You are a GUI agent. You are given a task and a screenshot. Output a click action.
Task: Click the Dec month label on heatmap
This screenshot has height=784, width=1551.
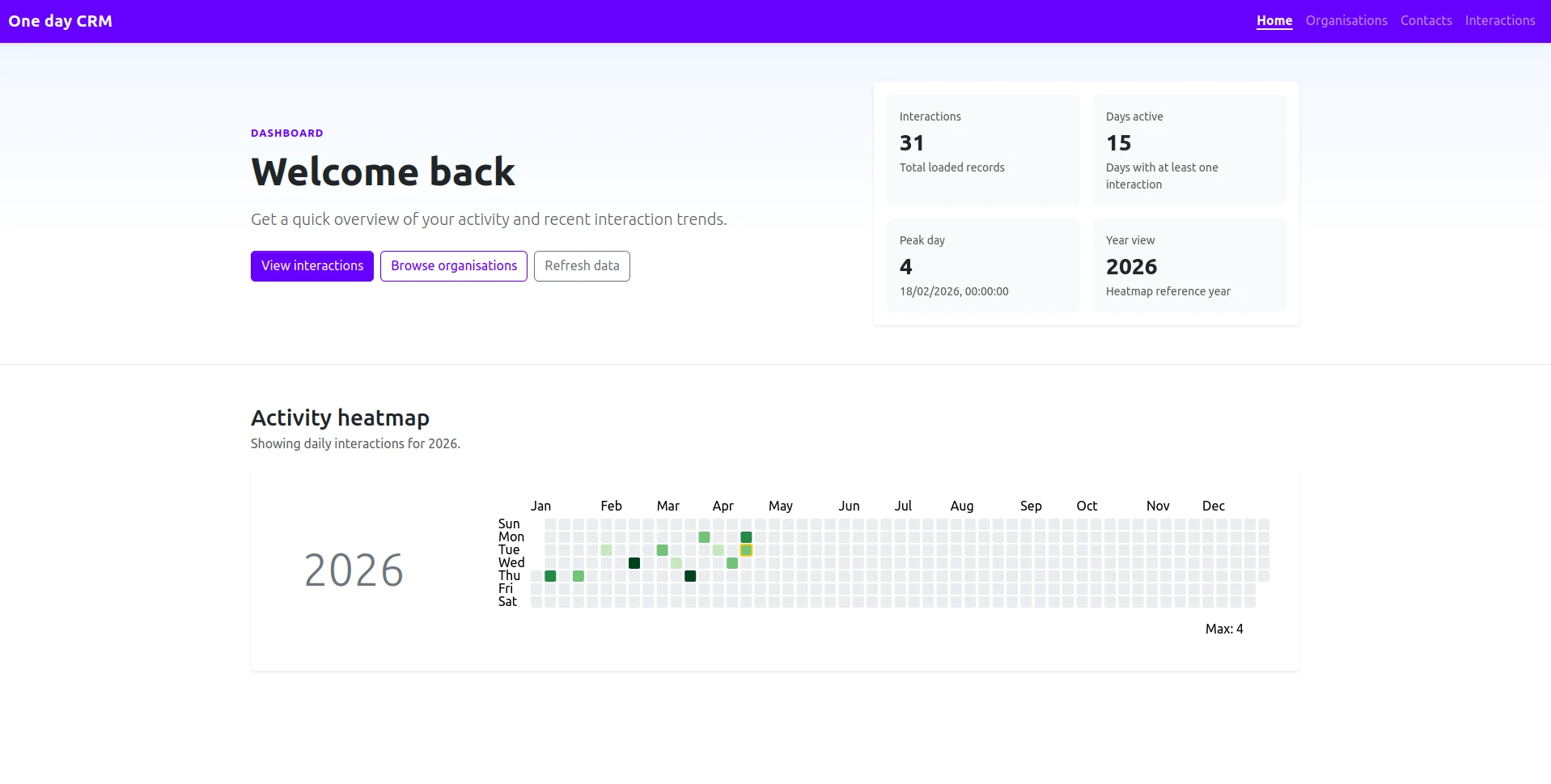[1213, 506]
